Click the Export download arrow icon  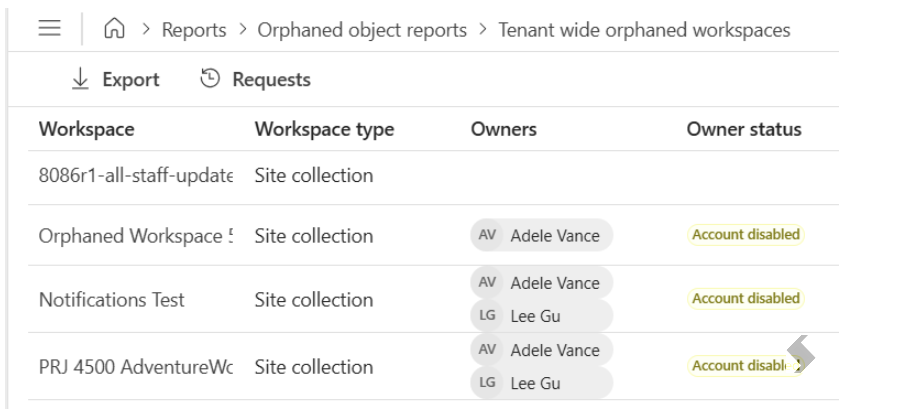coord(80,79)
